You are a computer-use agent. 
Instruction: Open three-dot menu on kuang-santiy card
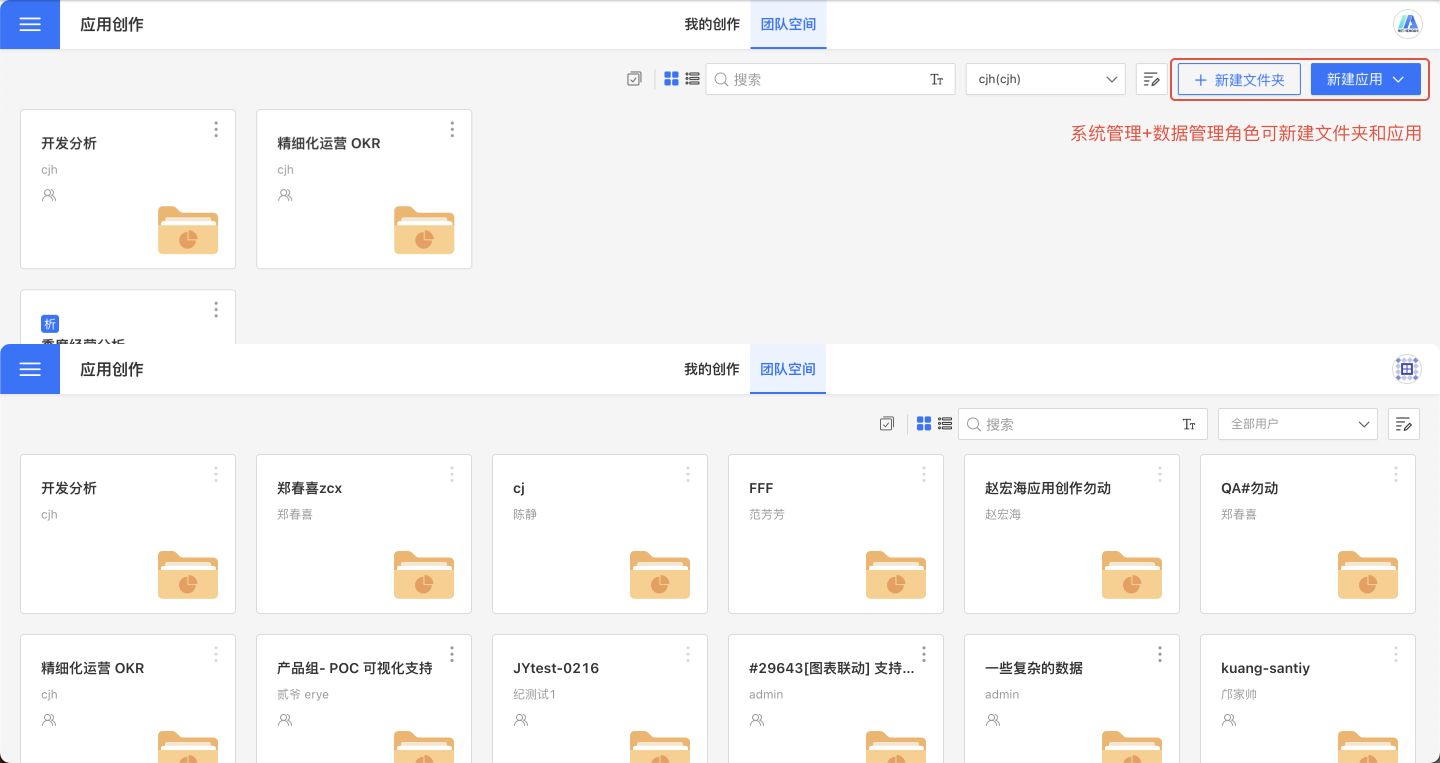click(1396, 654)
